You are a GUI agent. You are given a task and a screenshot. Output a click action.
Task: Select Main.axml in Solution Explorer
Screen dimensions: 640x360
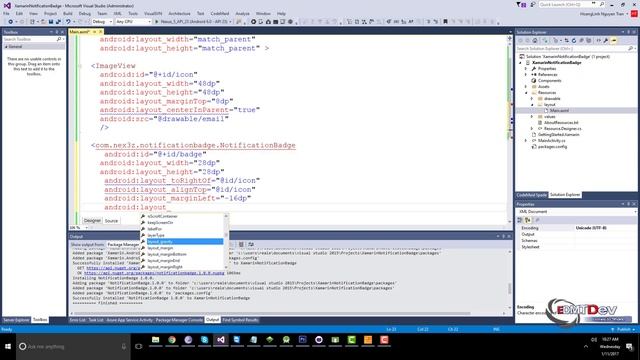(559, 111)
